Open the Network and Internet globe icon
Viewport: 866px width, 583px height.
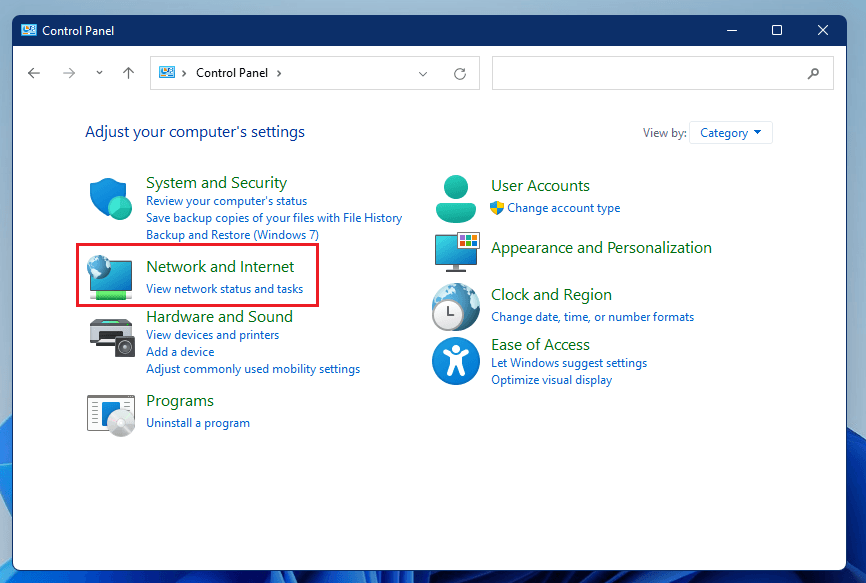110,276
